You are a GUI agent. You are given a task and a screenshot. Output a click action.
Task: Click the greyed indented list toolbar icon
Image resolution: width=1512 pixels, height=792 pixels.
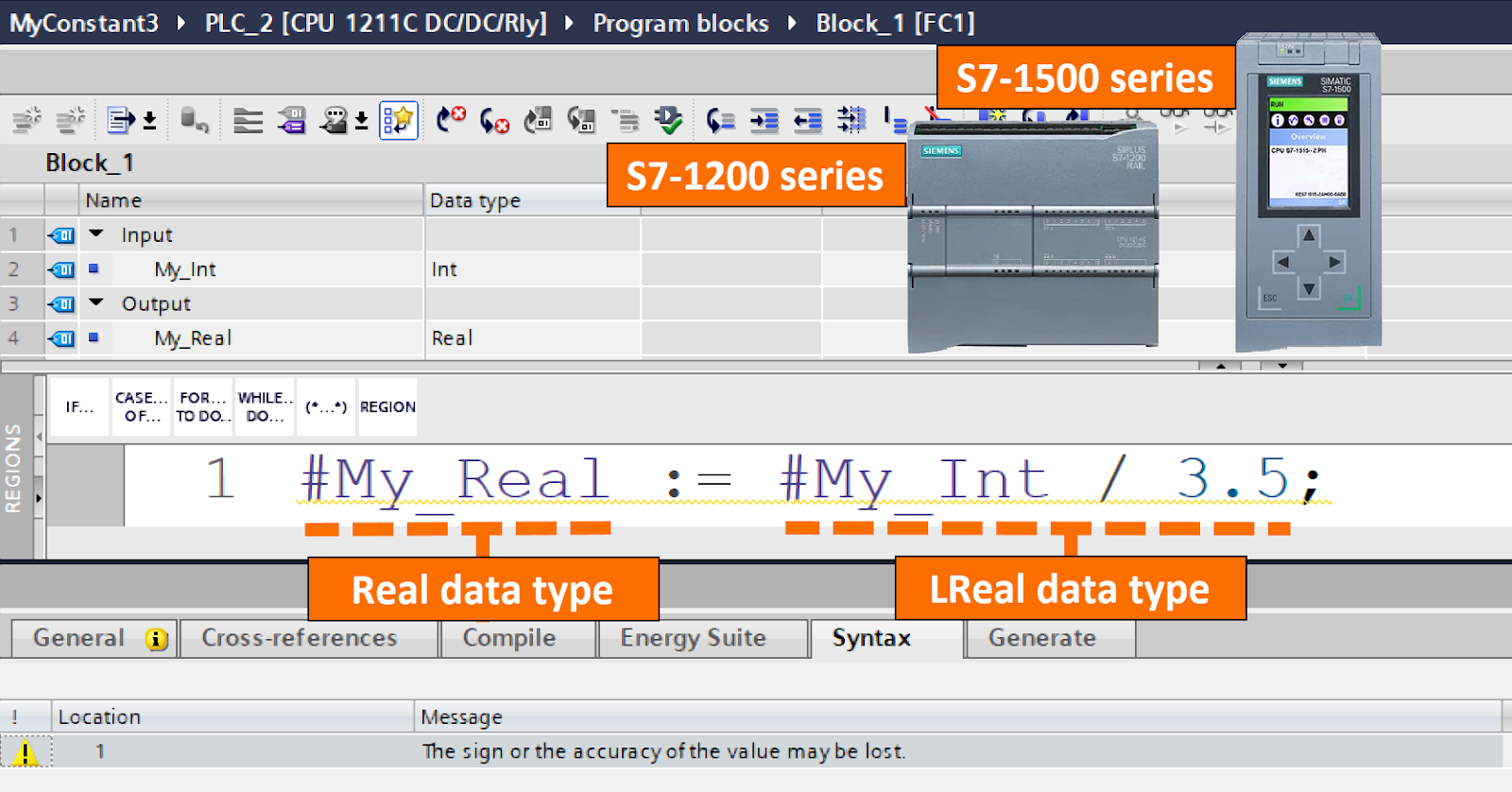pos(625,120)
